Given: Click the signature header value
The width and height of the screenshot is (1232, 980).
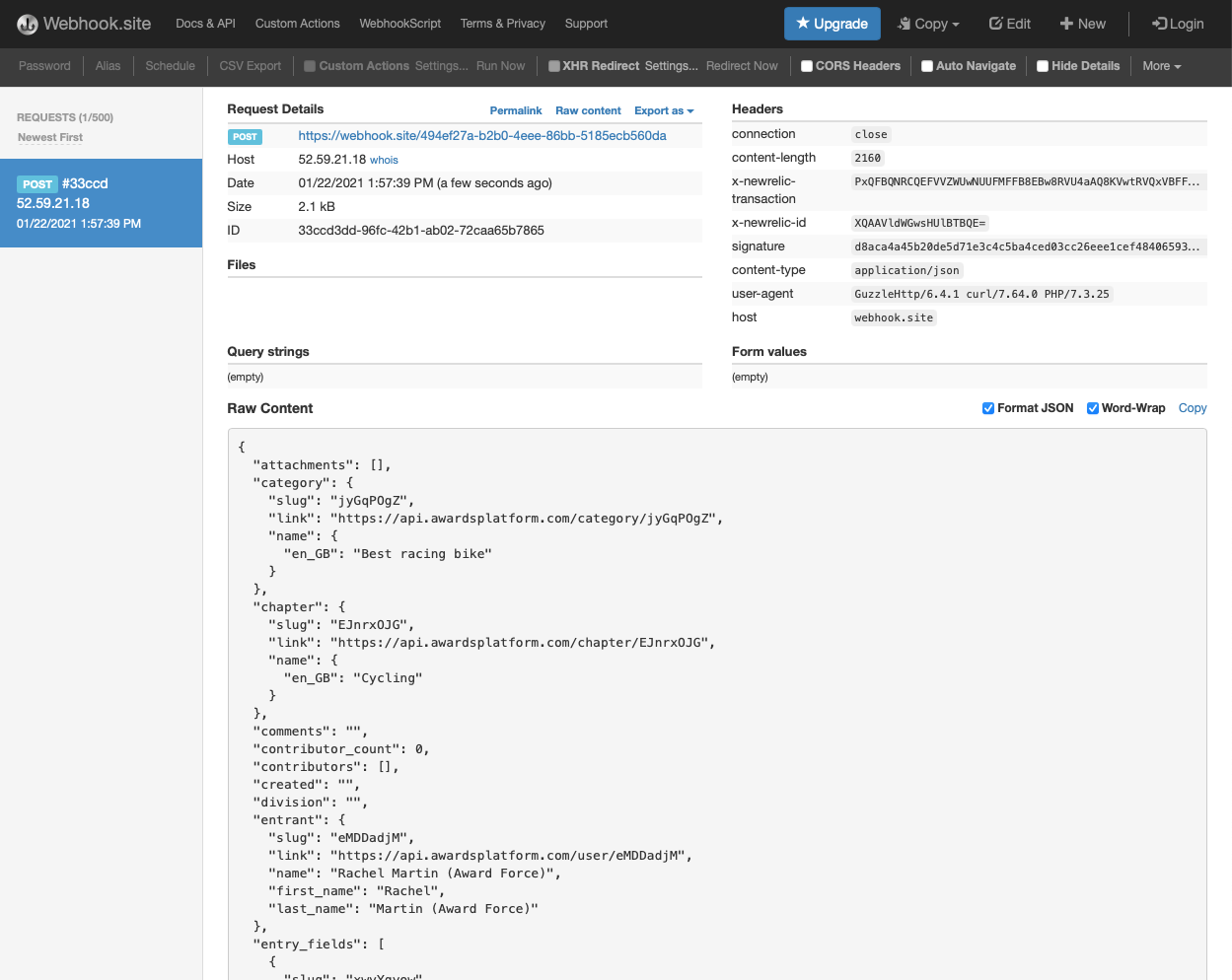Looking at the screenshot, I should pos(1027,246).
